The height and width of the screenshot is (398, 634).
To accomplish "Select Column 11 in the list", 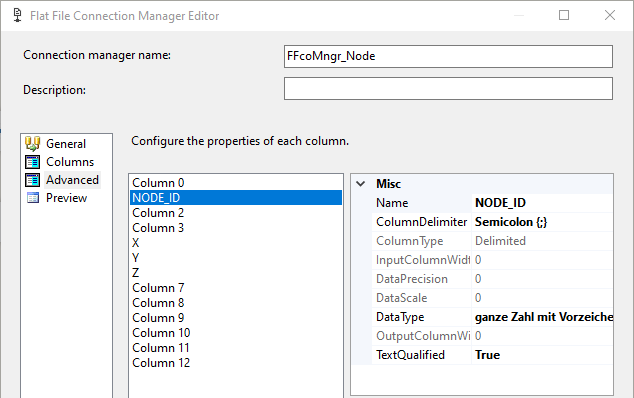I will tap(236, 347).
